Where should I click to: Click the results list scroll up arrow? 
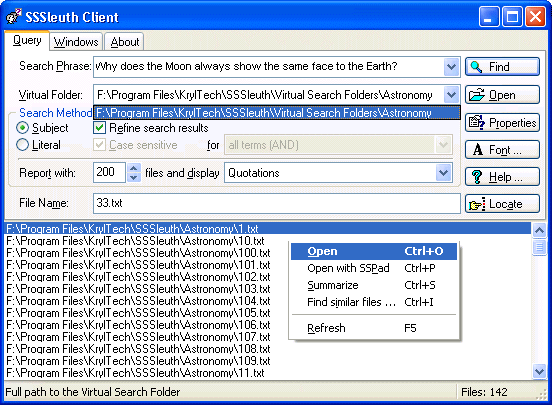(539, 230)
